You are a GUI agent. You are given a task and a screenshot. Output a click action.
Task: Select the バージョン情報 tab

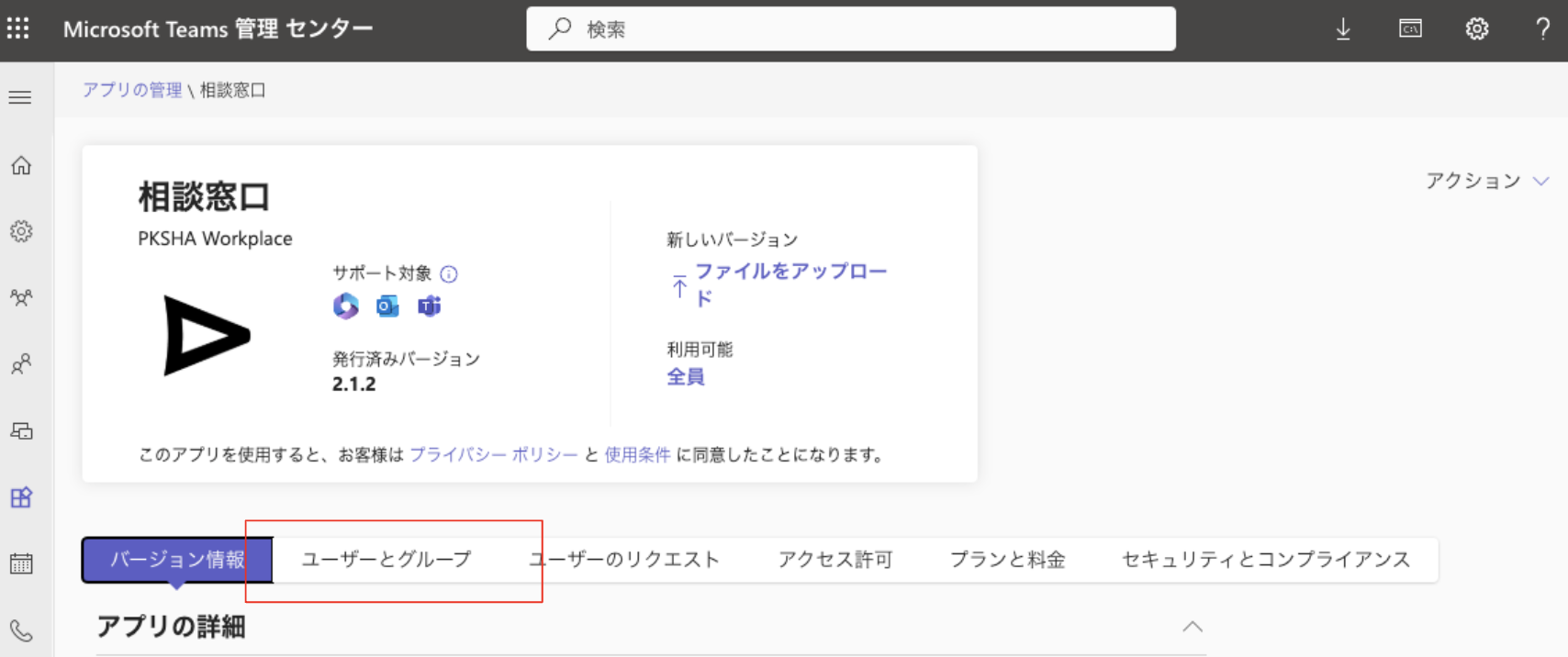click(x=177, y=560)
